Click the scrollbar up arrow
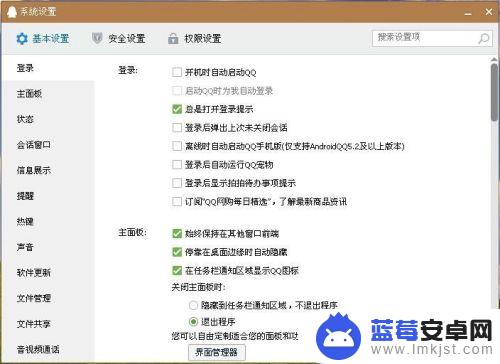Image resolution: width=500 pixels, height=364 pixels. (x=494, y=59)
